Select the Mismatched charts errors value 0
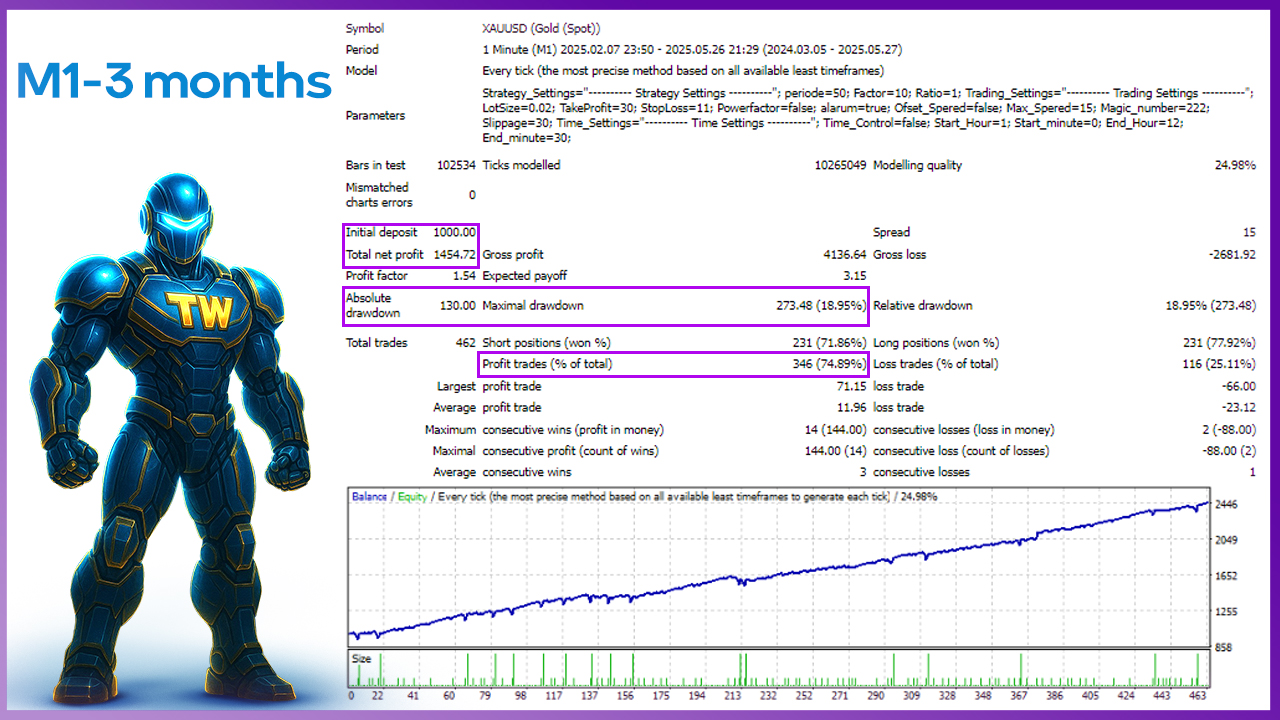This screenshot has width=1280, height=720. 472,195
